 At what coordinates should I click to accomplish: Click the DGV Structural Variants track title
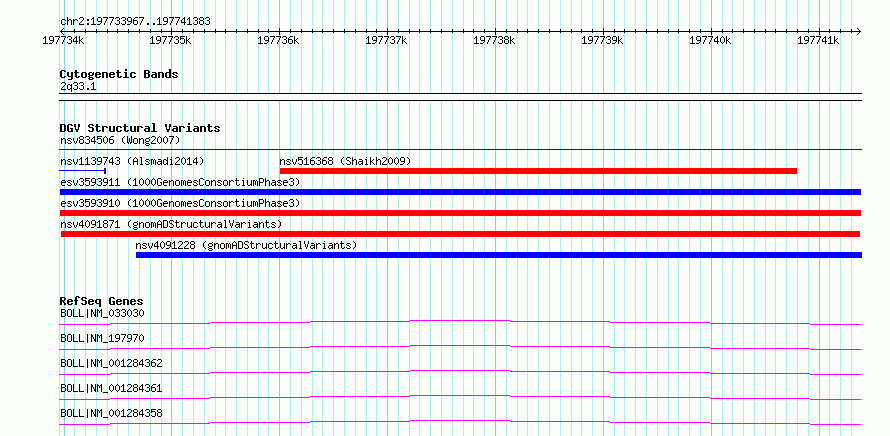(140, 128)
